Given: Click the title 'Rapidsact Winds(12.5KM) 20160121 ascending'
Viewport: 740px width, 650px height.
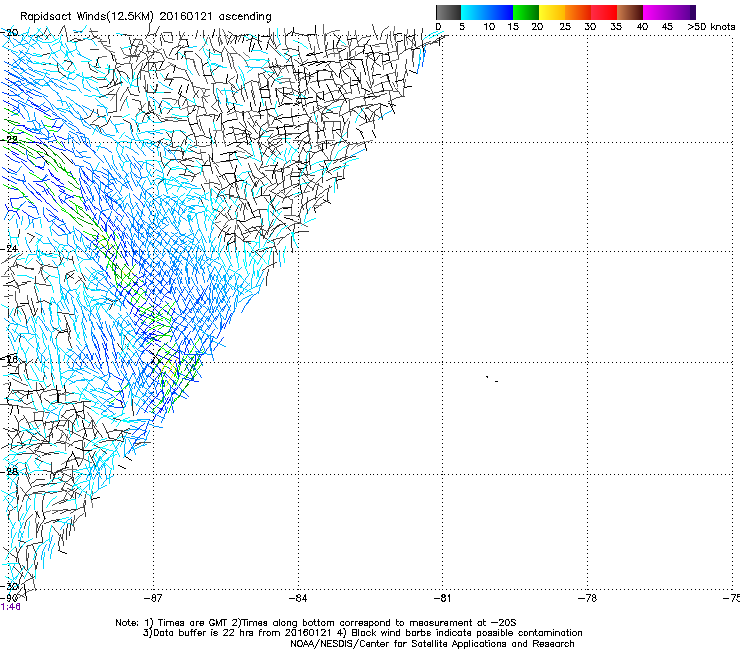Looking at the screenshot, I should (x=146, y=17).
